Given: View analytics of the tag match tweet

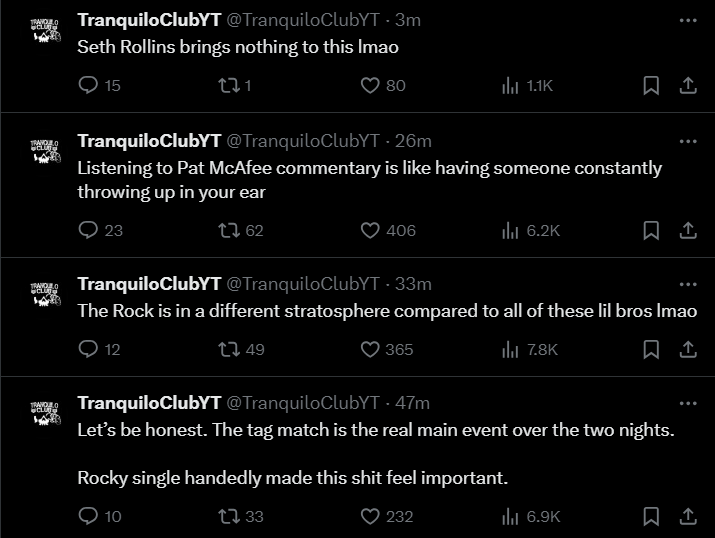Looking at the screenshot, I should pos(510,516).
